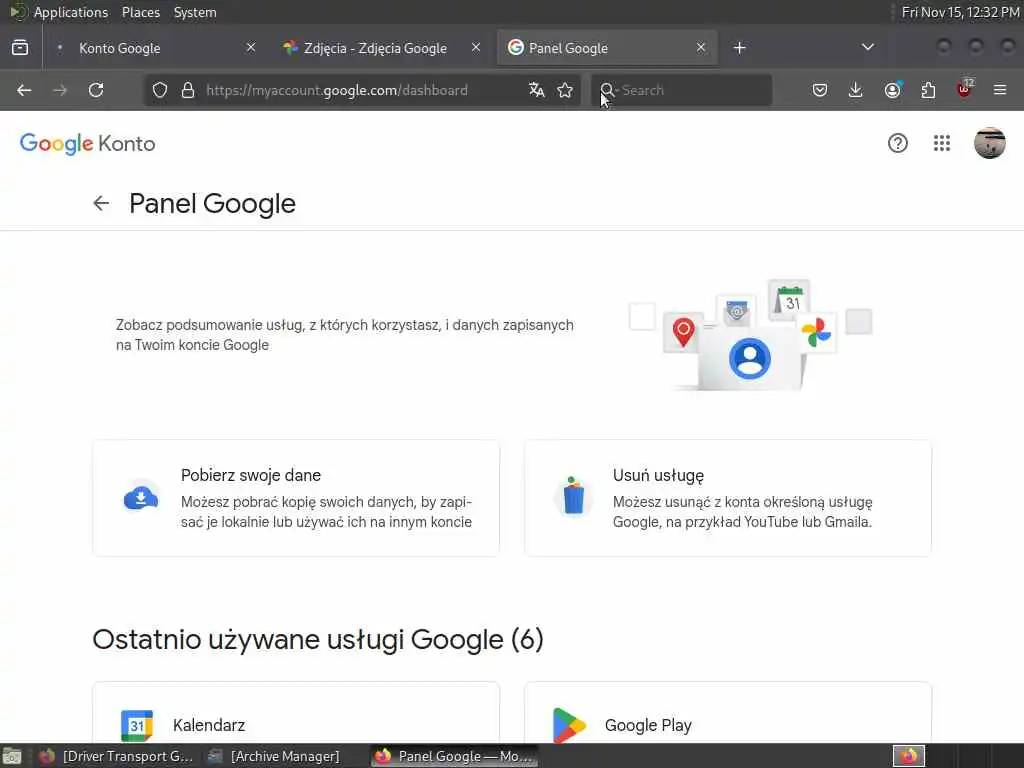
Task: Open the Firefox account icon in the toolbar
Action: coord(893,90)
